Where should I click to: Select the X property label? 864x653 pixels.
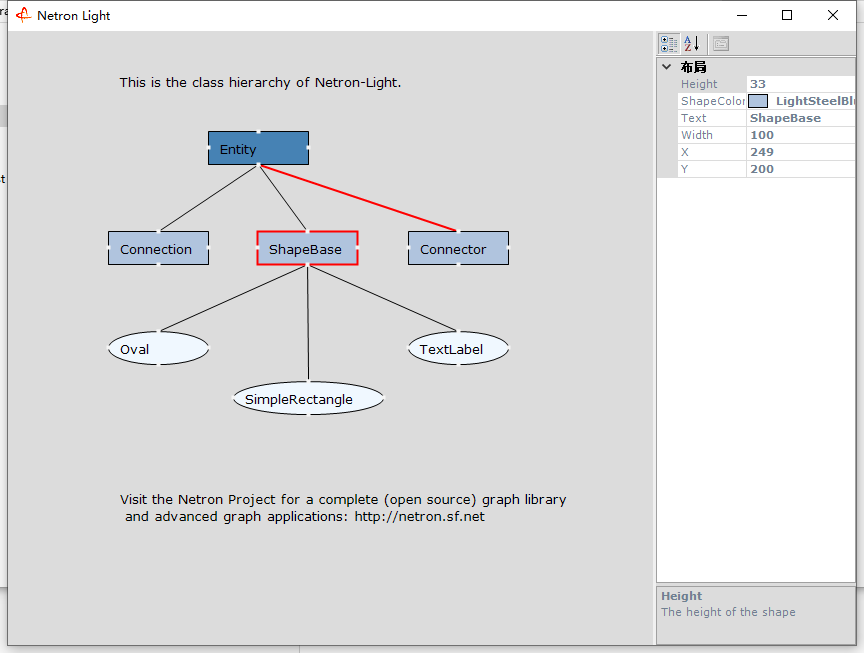coord(685,152)
